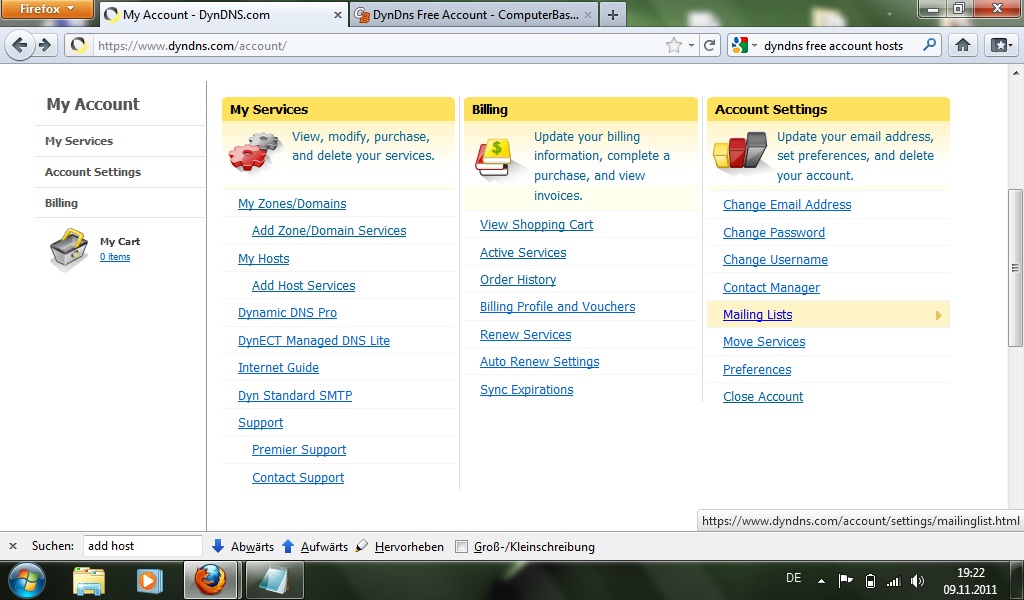Open the 0 items cart link
Viewport: 1024px width, 600px height.
coord(115,257)
